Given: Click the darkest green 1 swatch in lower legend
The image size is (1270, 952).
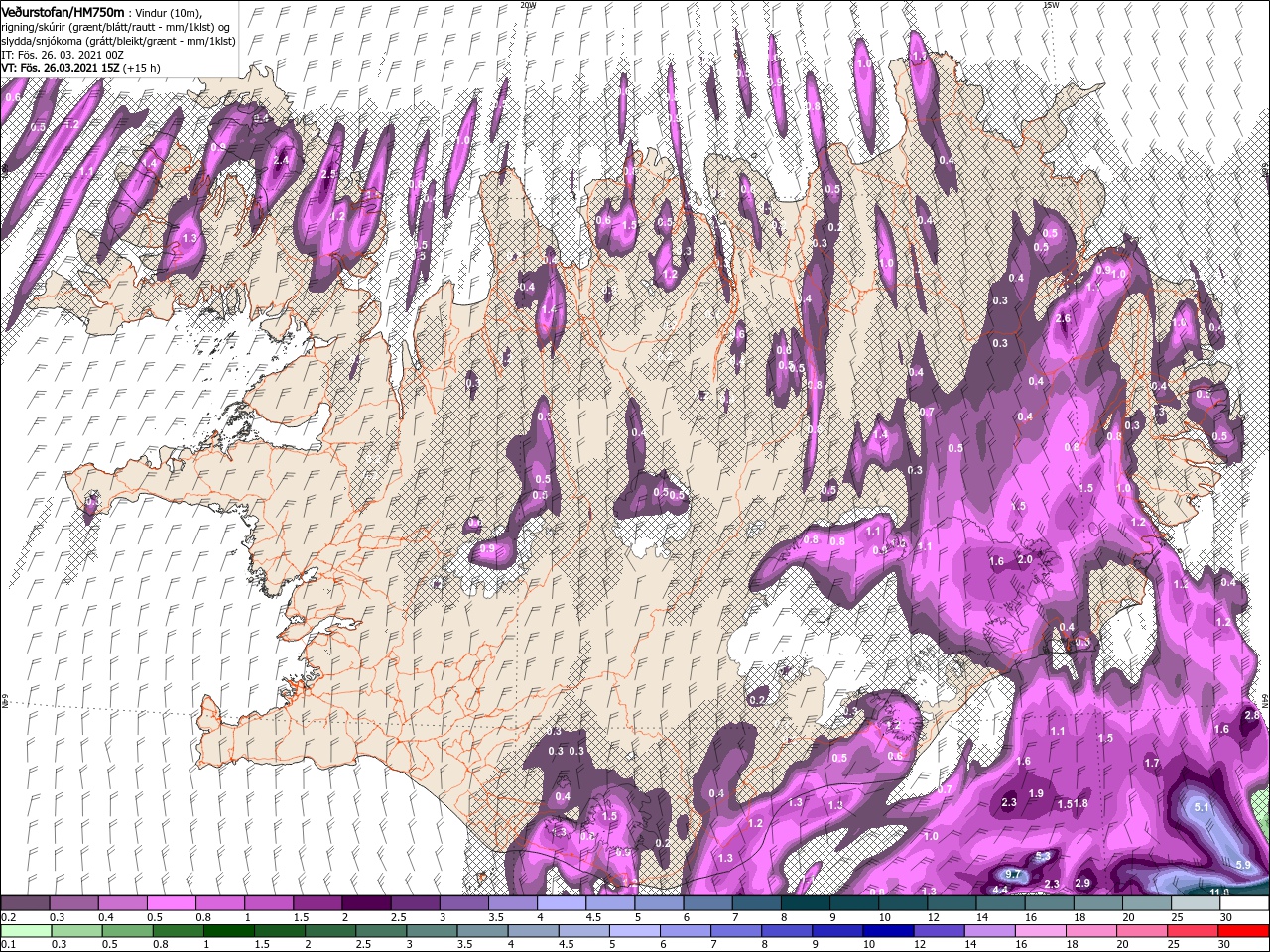Looking at the screenshot, I should click(228, 931).
